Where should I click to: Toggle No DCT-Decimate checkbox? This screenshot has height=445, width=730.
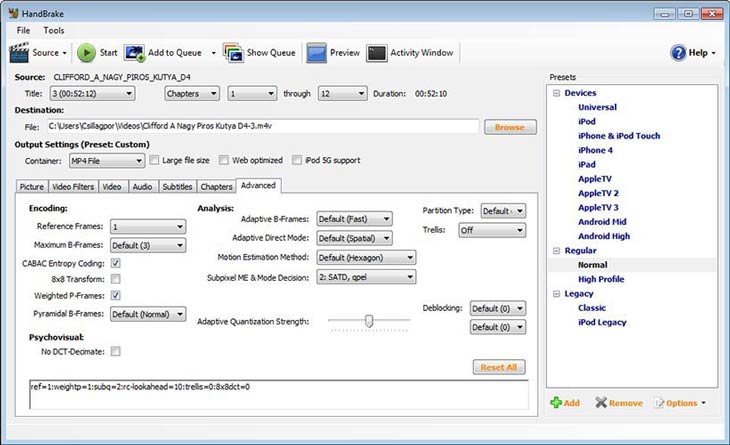(x=115, y=351)
